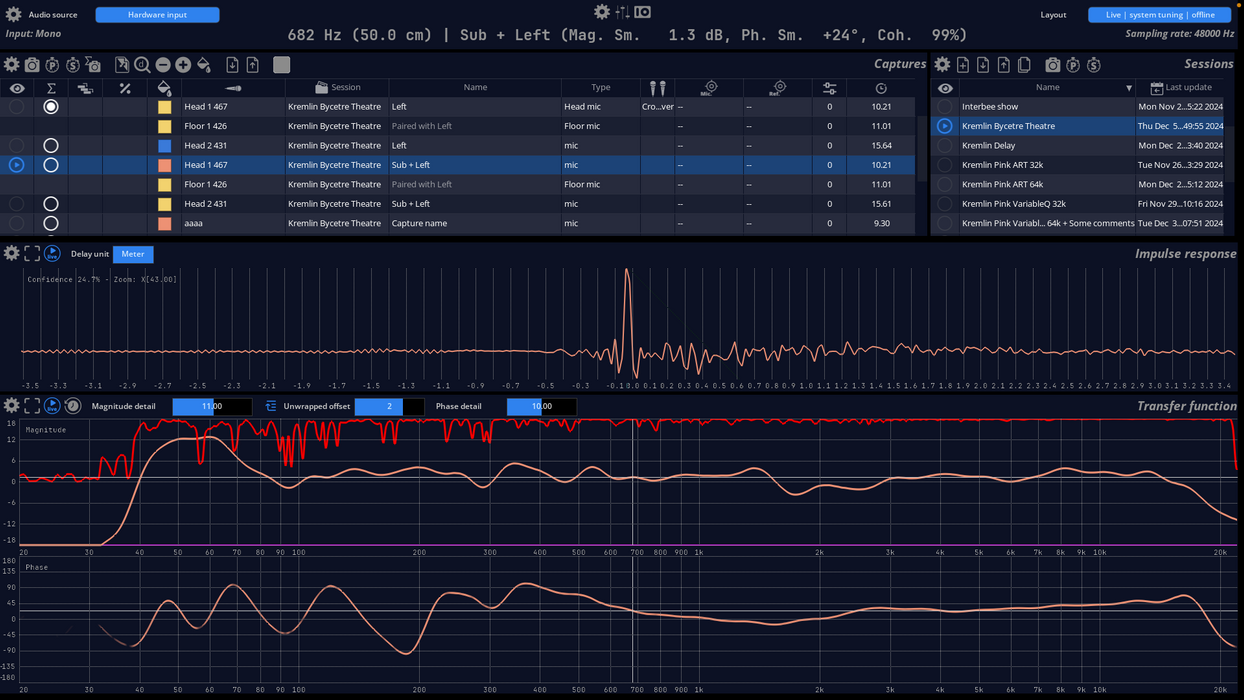Open the color fill tool in Captures toolbar
1244x700 pixels.
click(204, 64)
